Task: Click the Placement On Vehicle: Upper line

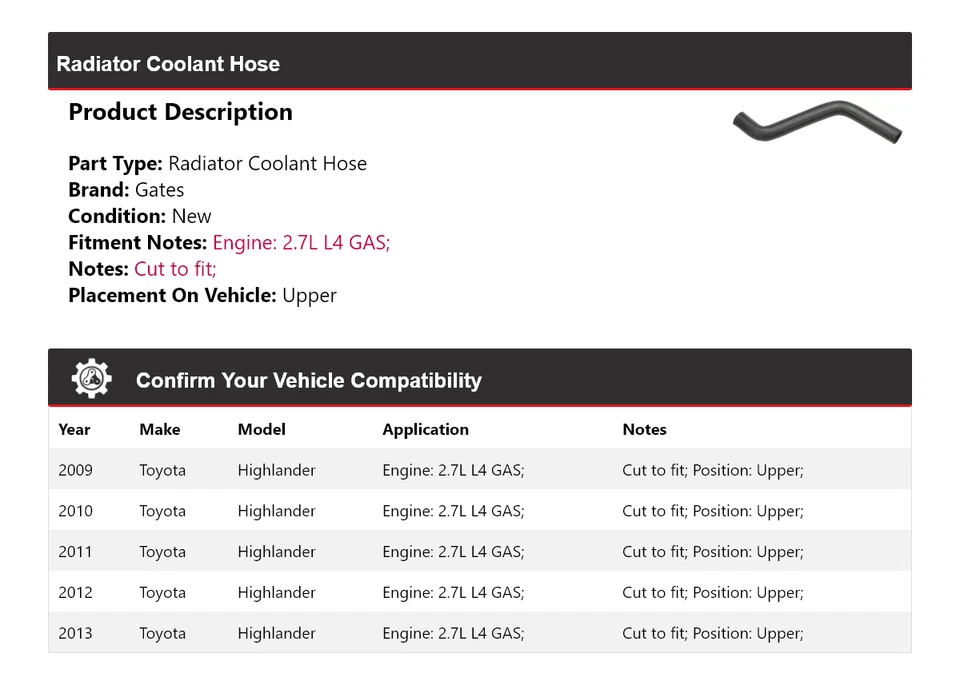Action: (202, 295)
